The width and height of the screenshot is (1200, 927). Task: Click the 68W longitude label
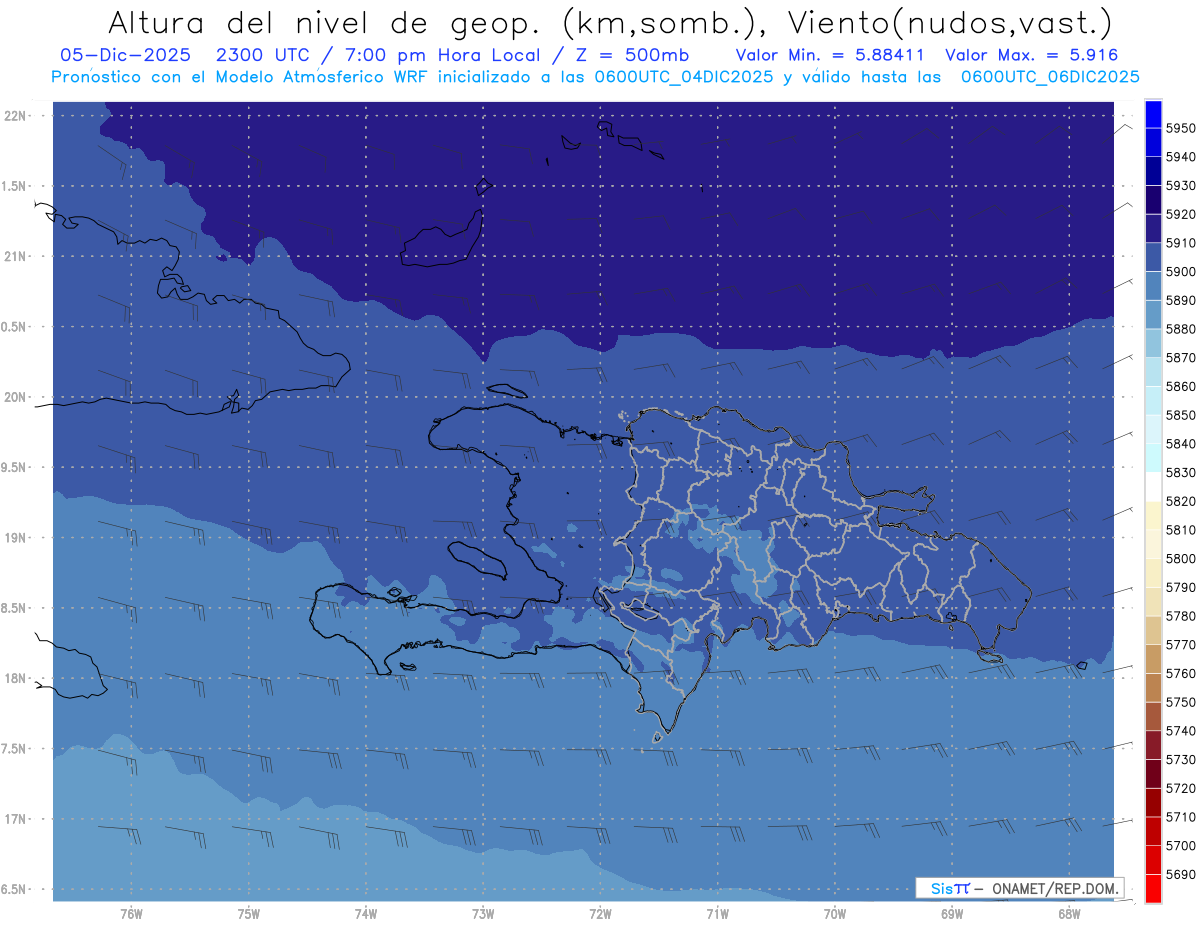(x=1069, y=914)
